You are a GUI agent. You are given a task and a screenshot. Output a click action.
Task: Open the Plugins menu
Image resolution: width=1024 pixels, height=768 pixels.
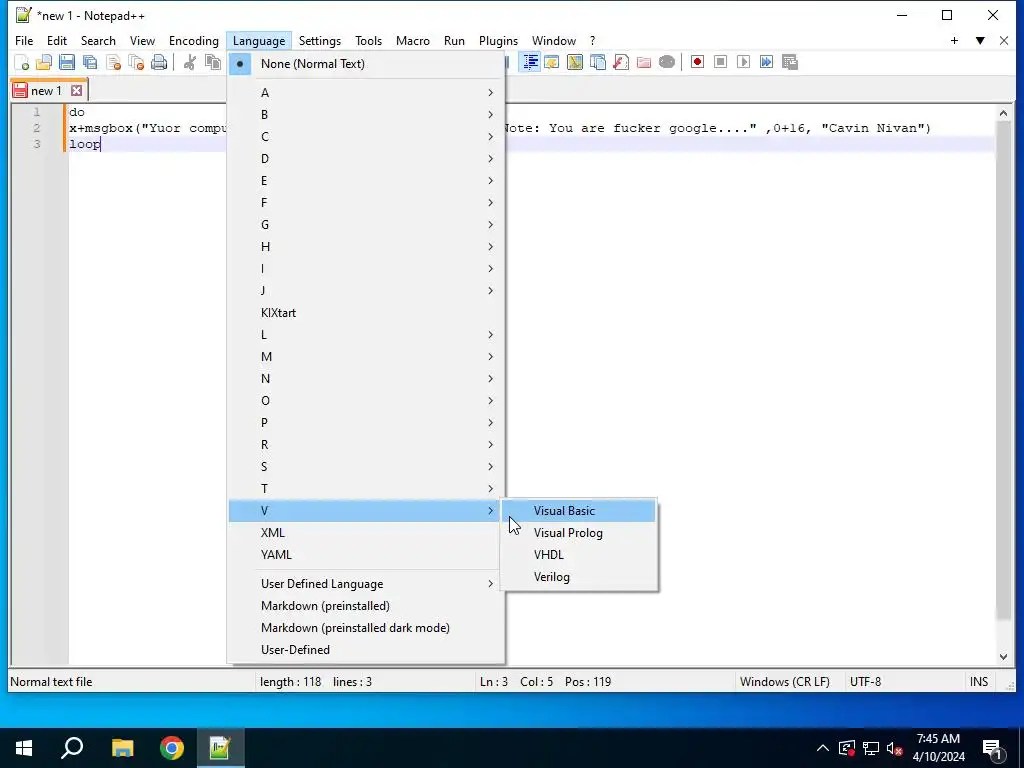pos(498,40)
